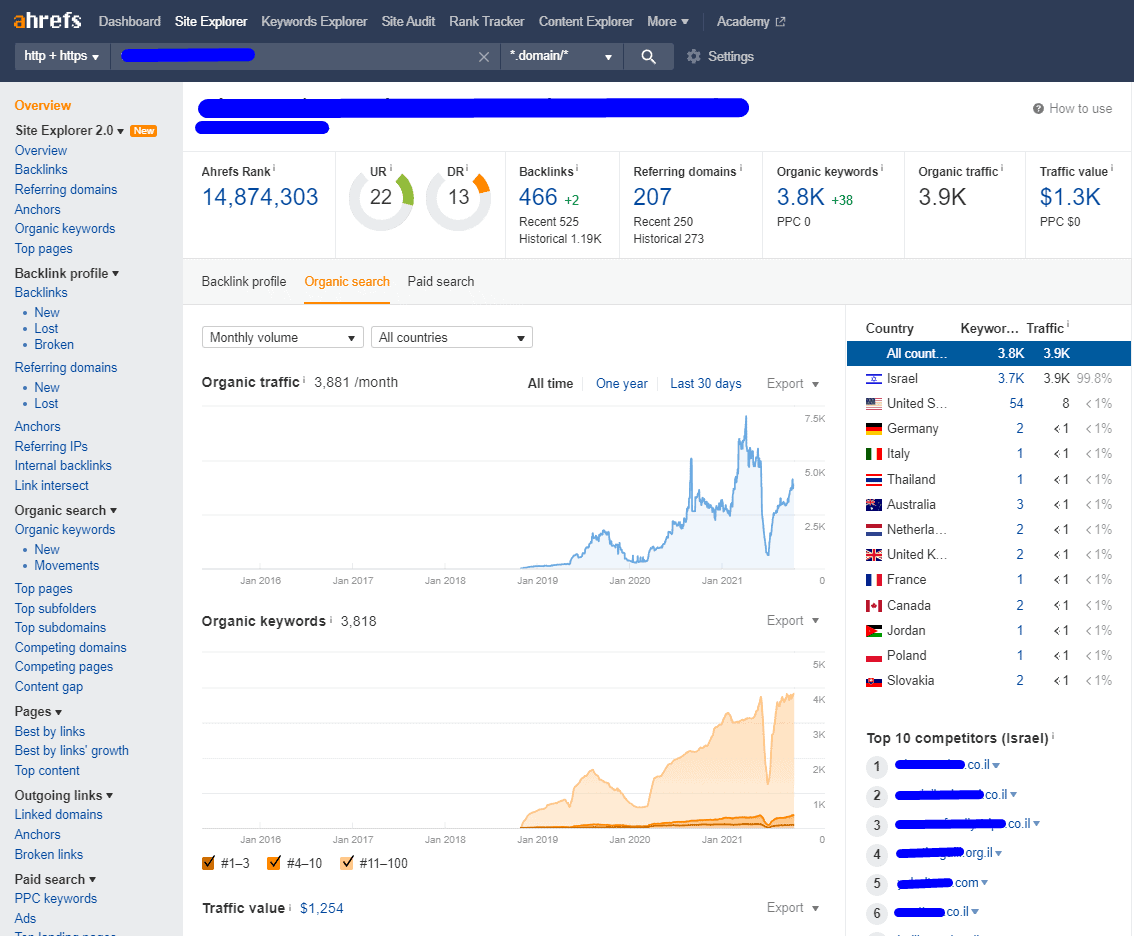
Task: Click the search magnifier icon button
Action: point(649,57)
